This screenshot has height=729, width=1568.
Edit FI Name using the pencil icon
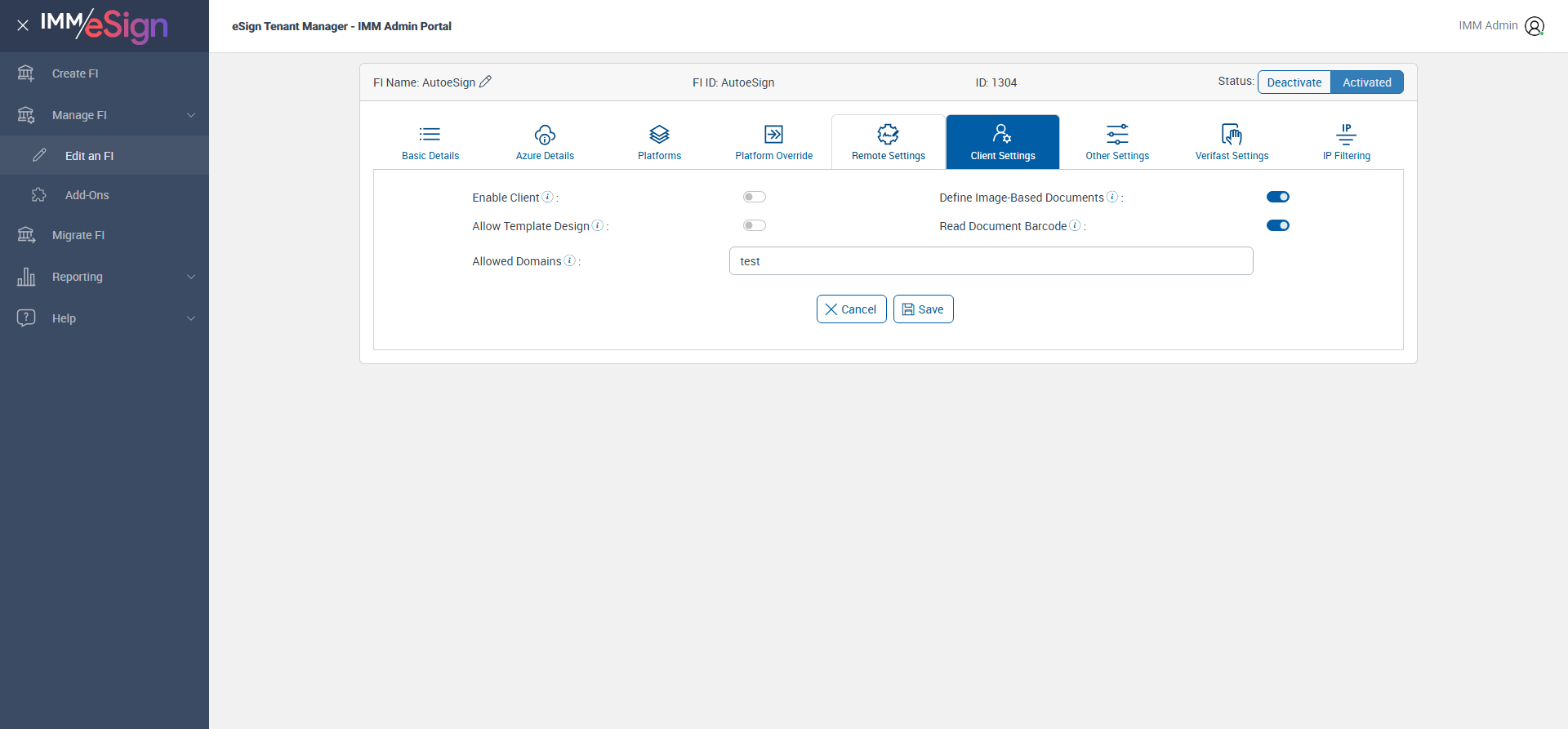click(485, 82)
